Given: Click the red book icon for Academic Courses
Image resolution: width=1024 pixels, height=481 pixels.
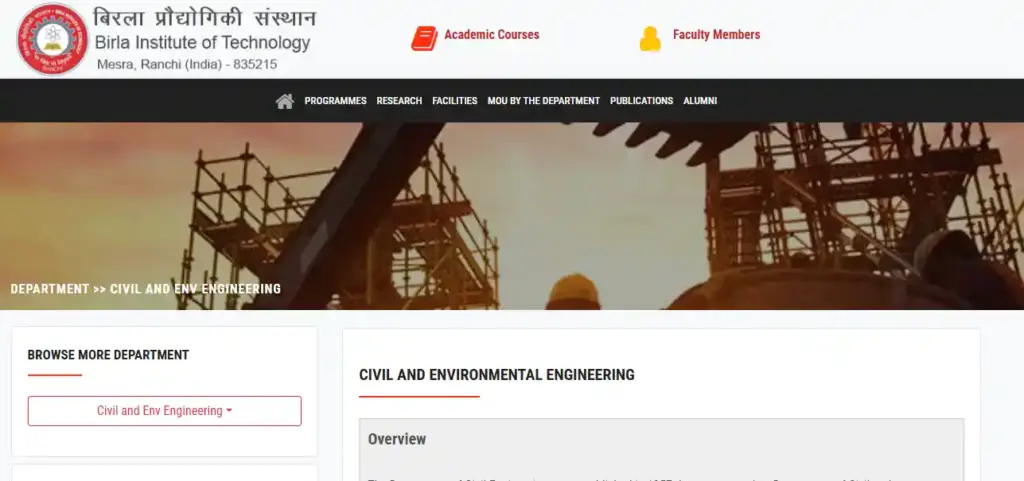Looking at the screenshot, I should pos(424,39).
